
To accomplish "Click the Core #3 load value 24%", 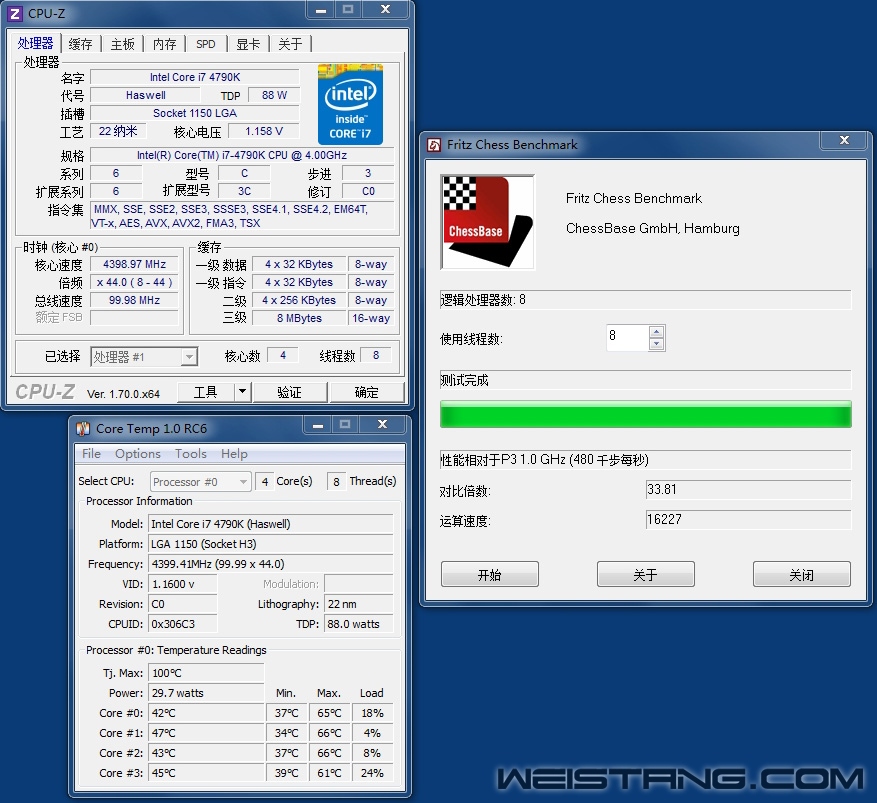I will (x=372, y=773).
